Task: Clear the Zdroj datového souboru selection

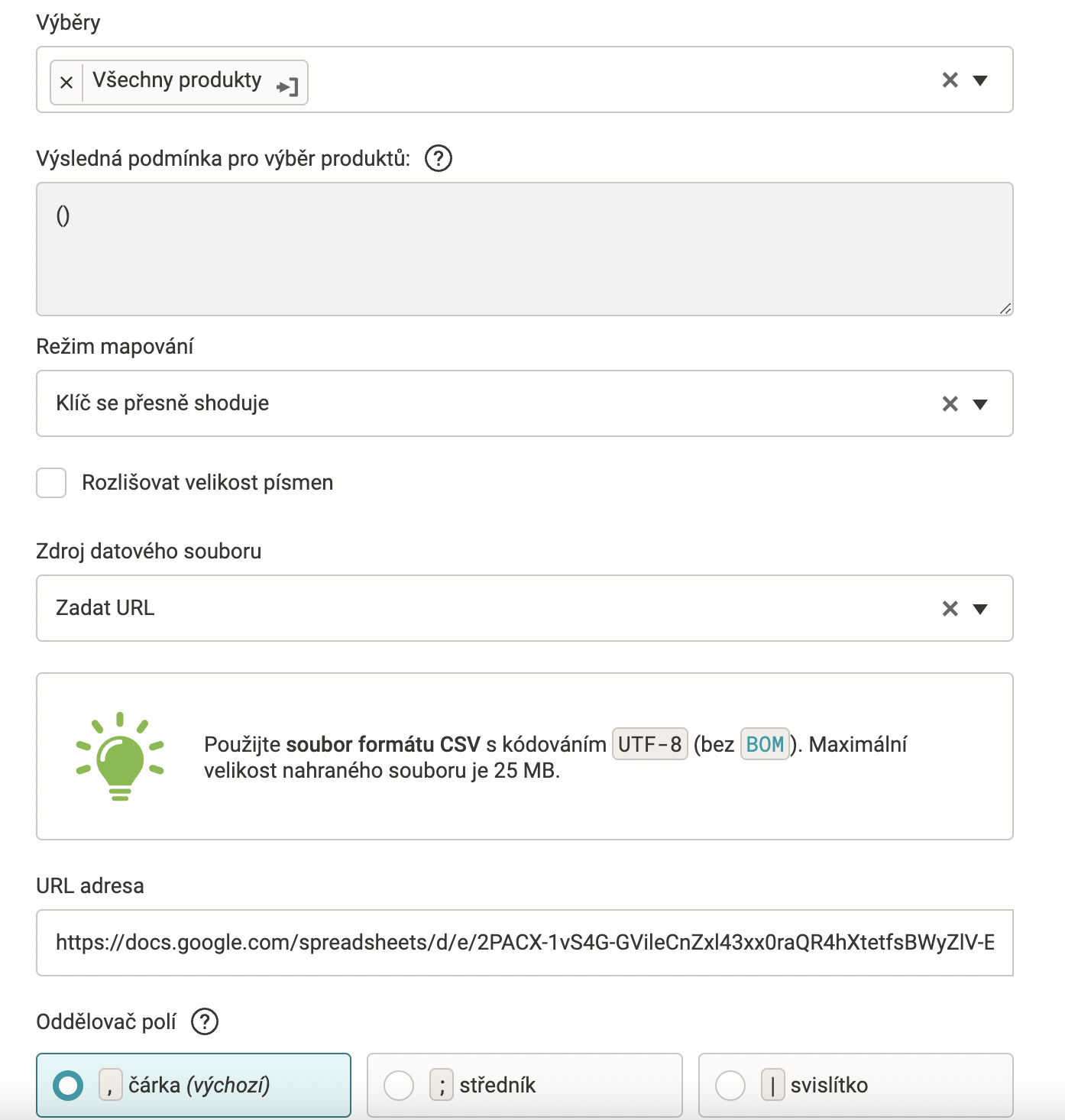Action: click(950, 609)
